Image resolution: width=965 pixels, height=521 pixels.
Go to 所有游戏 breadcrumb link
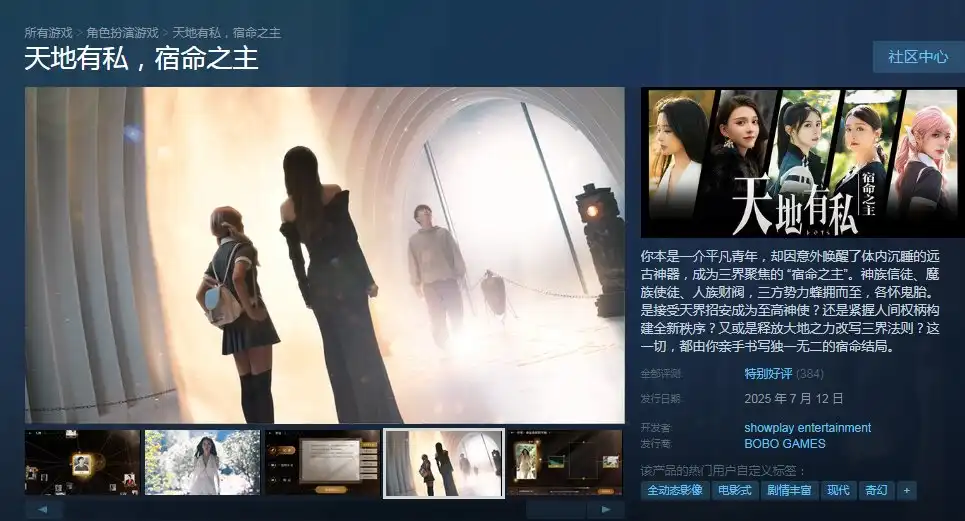coord(49,33)
